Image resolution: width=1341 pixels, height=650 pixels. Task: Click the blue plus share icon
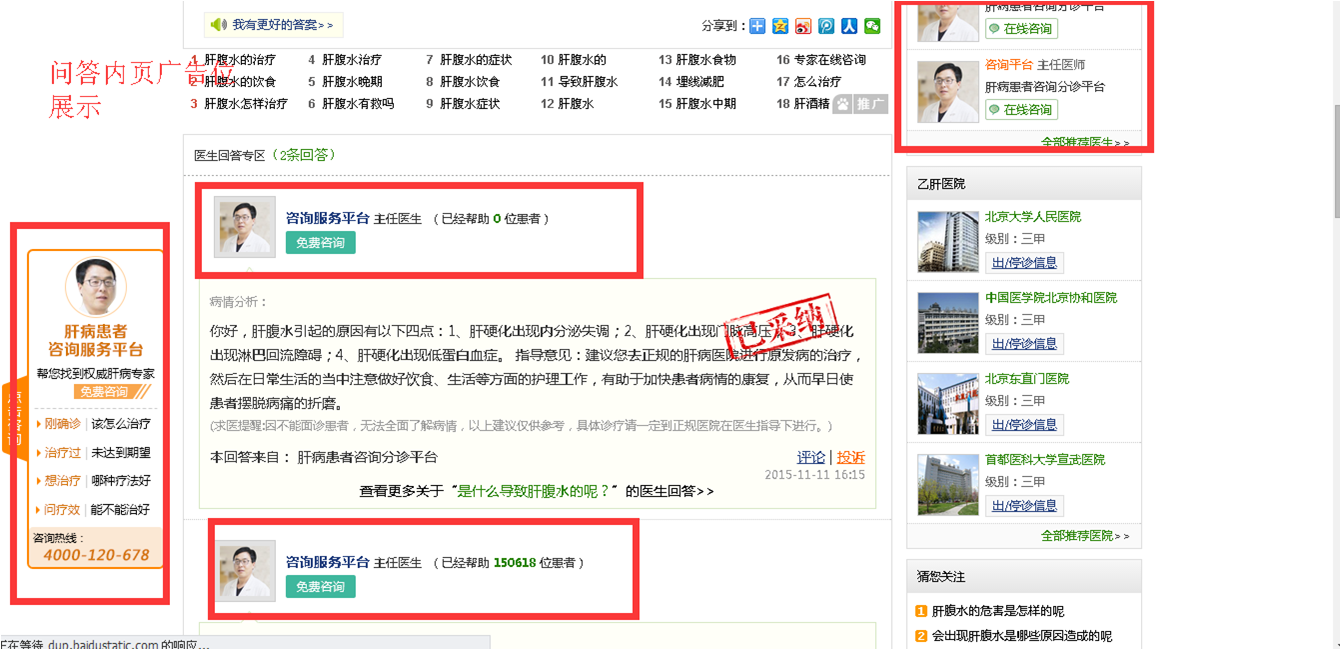click(x=757, y=26)
